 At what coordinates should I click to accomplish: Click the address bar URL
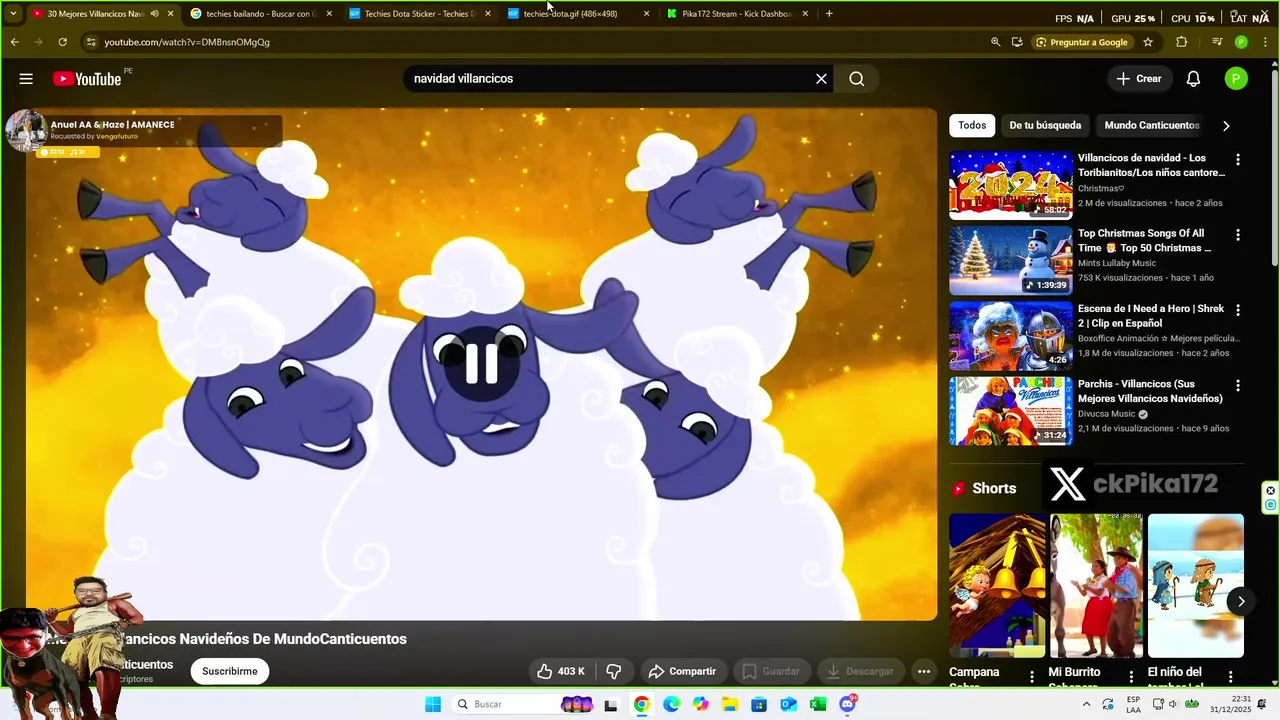click(x=187, y=42)
